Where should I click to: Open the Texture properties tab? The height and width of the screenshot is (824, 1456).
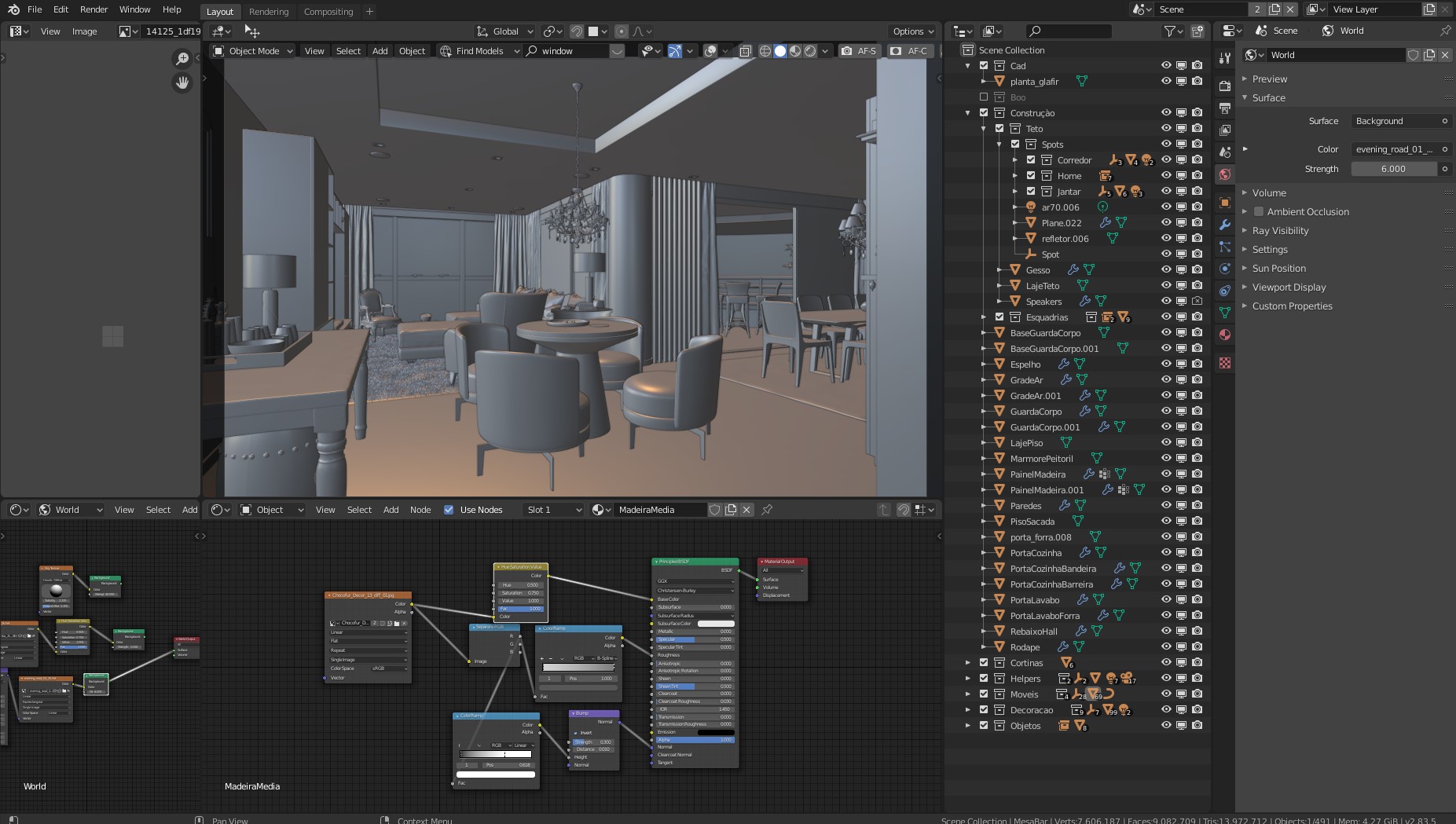pos(1224,363)
